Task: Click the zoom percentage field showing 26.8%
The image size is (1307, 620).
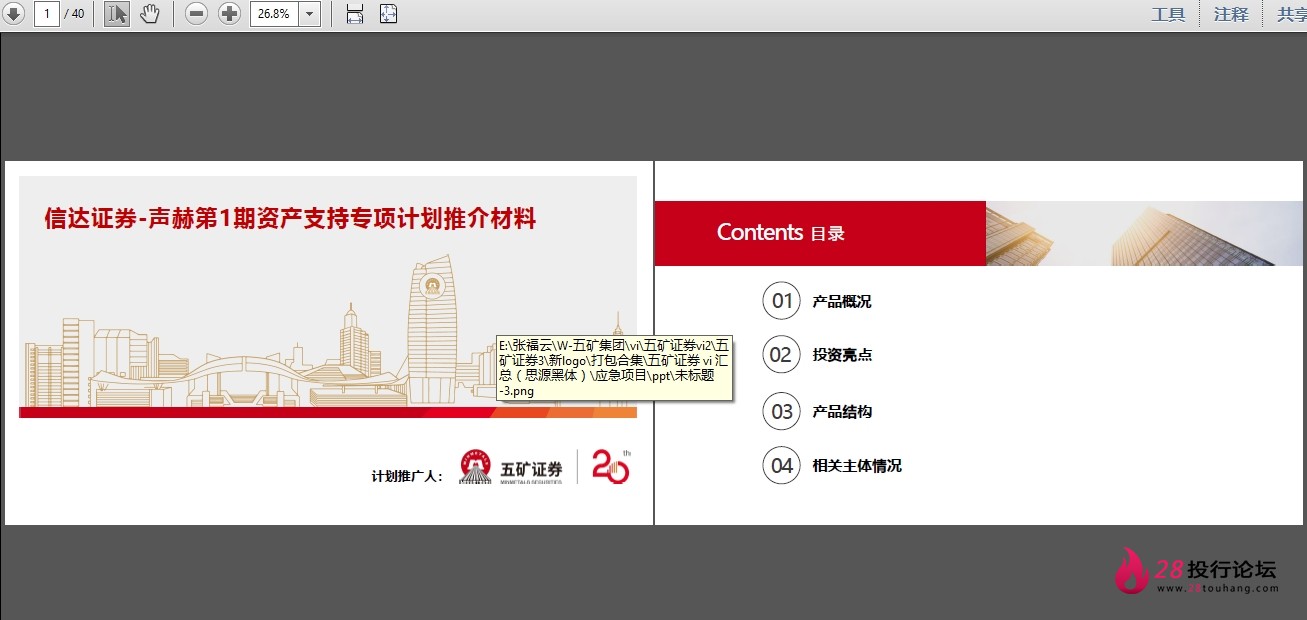Action: click(x=274, y=14)
